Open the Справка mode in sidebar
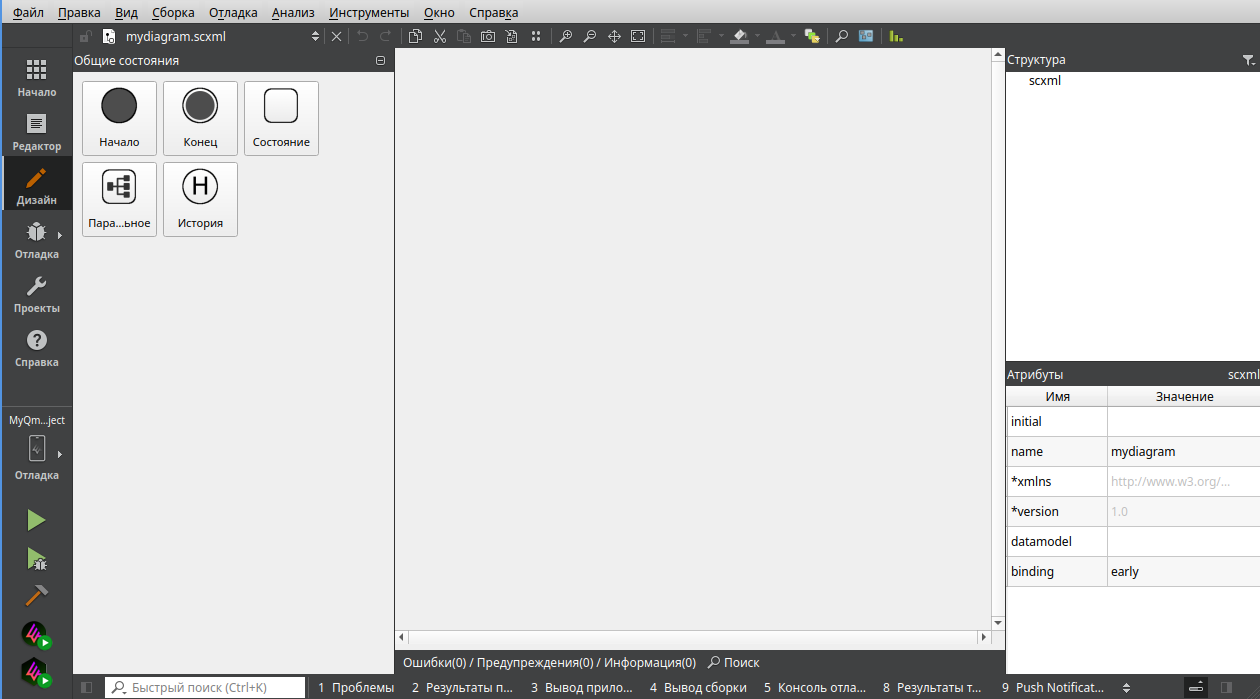Viewport: 1260px width, 699px height. click(x=36, y=348)
